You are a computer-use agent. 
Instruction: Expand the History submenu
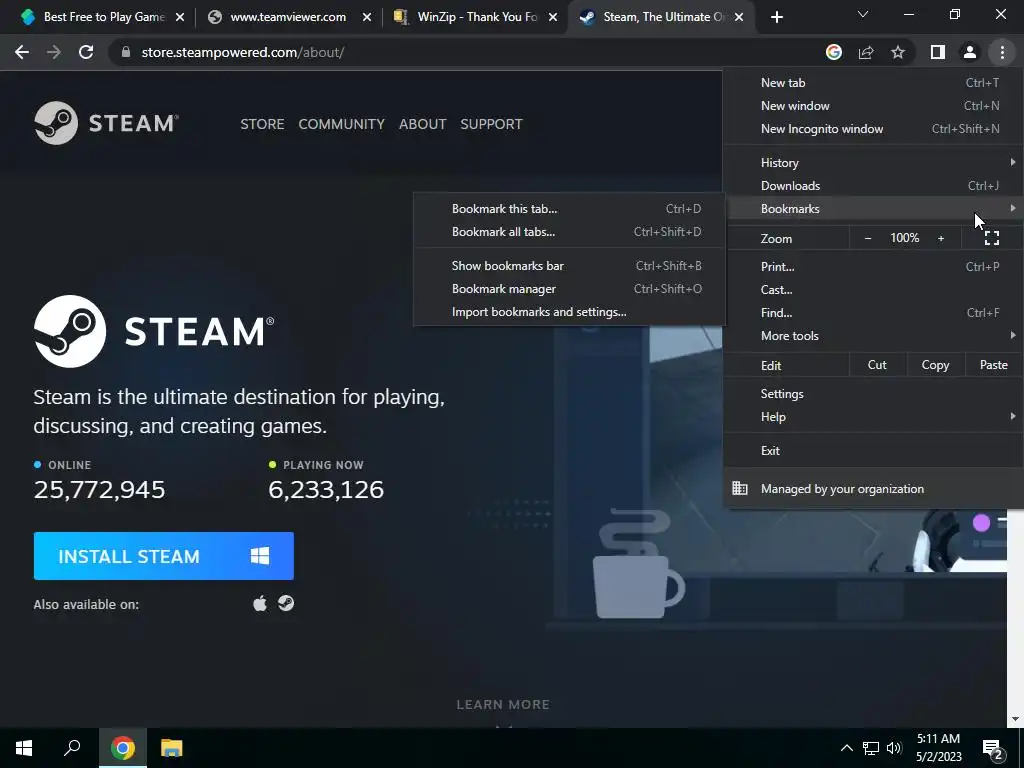pos(872,163)
